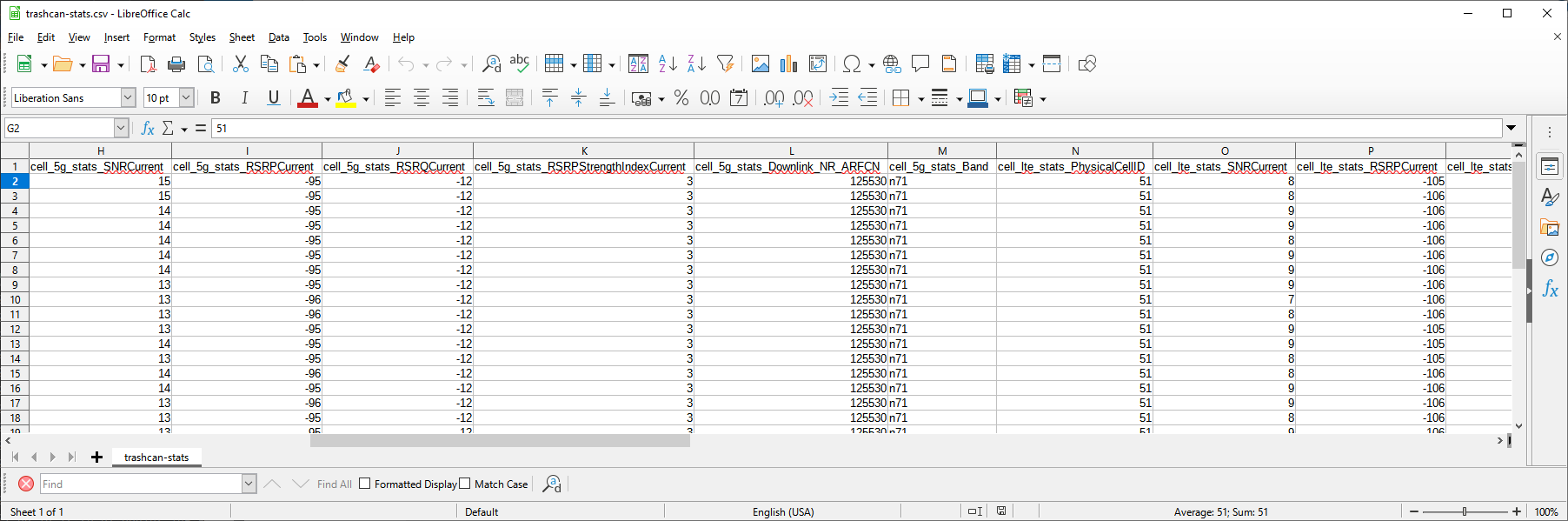Viewport: 1568px width, 521px height.
Task: Open the Data menu
Action: [278, 37]
